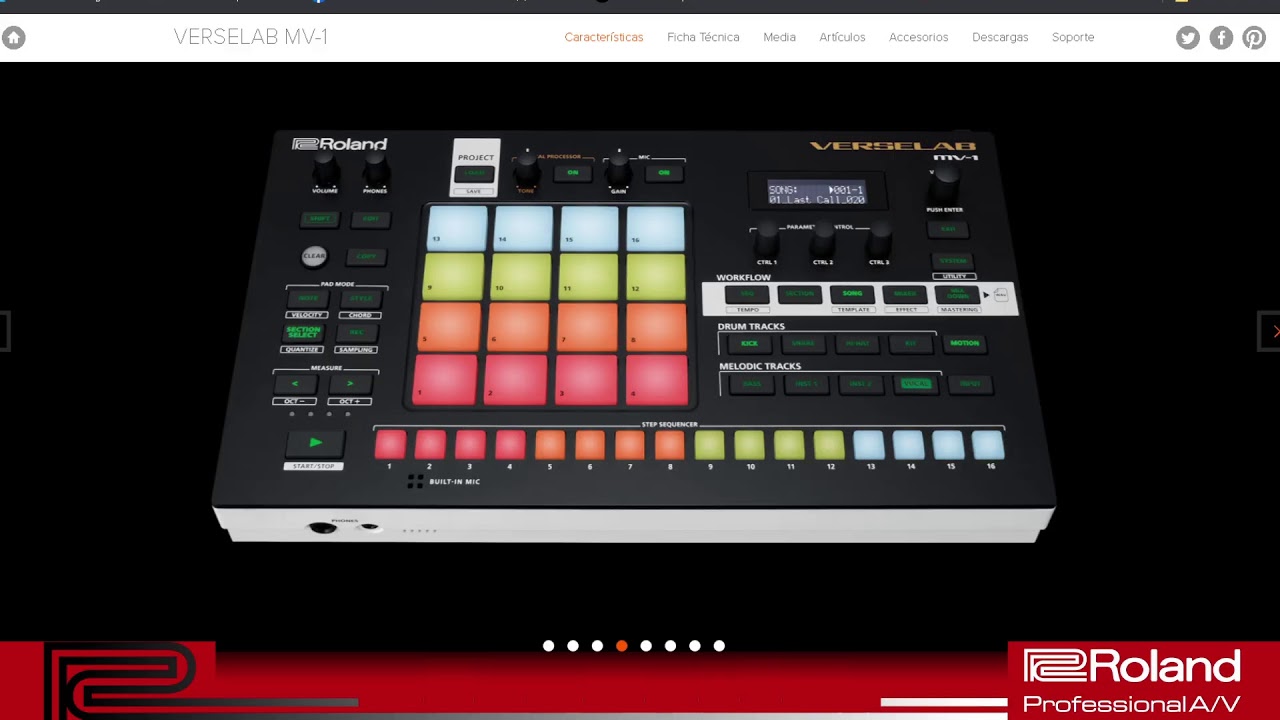1280x720 pixels.
Task: Select the last carousel dot
Action: (719, 646)
